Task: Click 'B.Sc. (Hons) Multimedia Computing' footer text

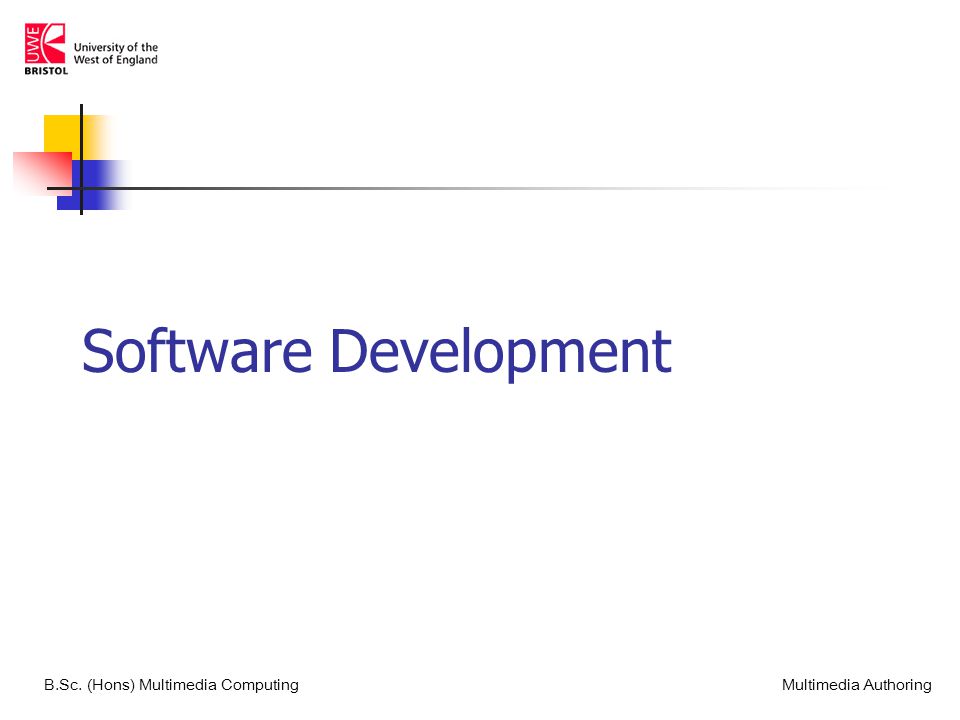Action: [171, 684]
